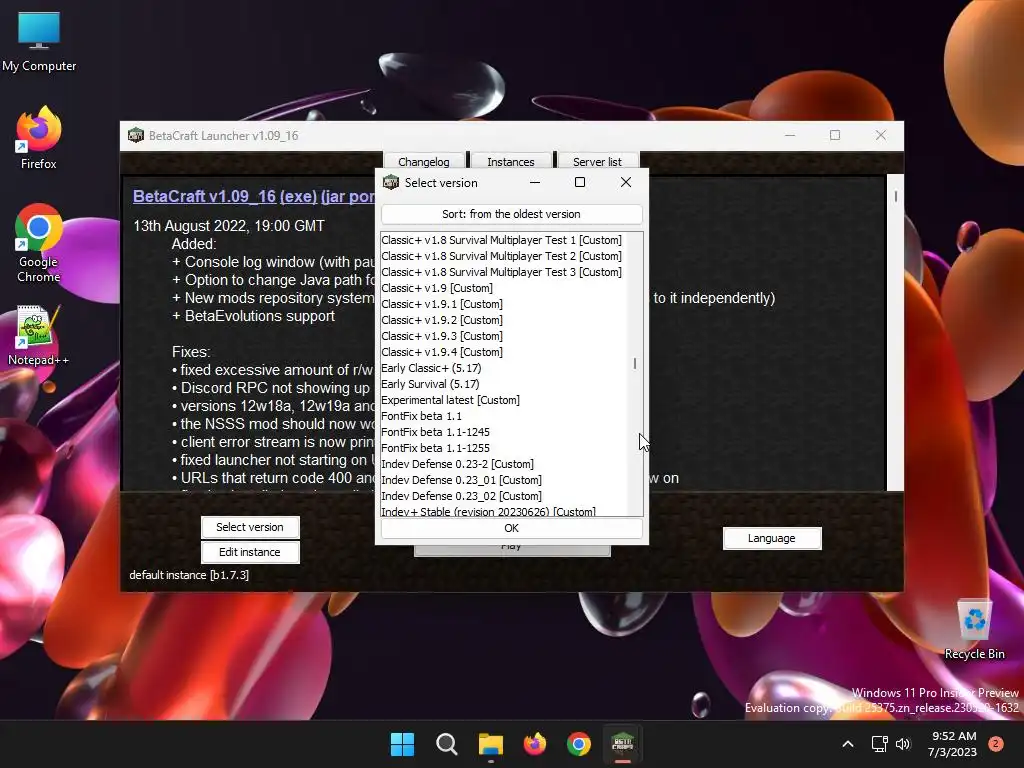Minimize the BetaCraft Launcher window

[790, 135]
